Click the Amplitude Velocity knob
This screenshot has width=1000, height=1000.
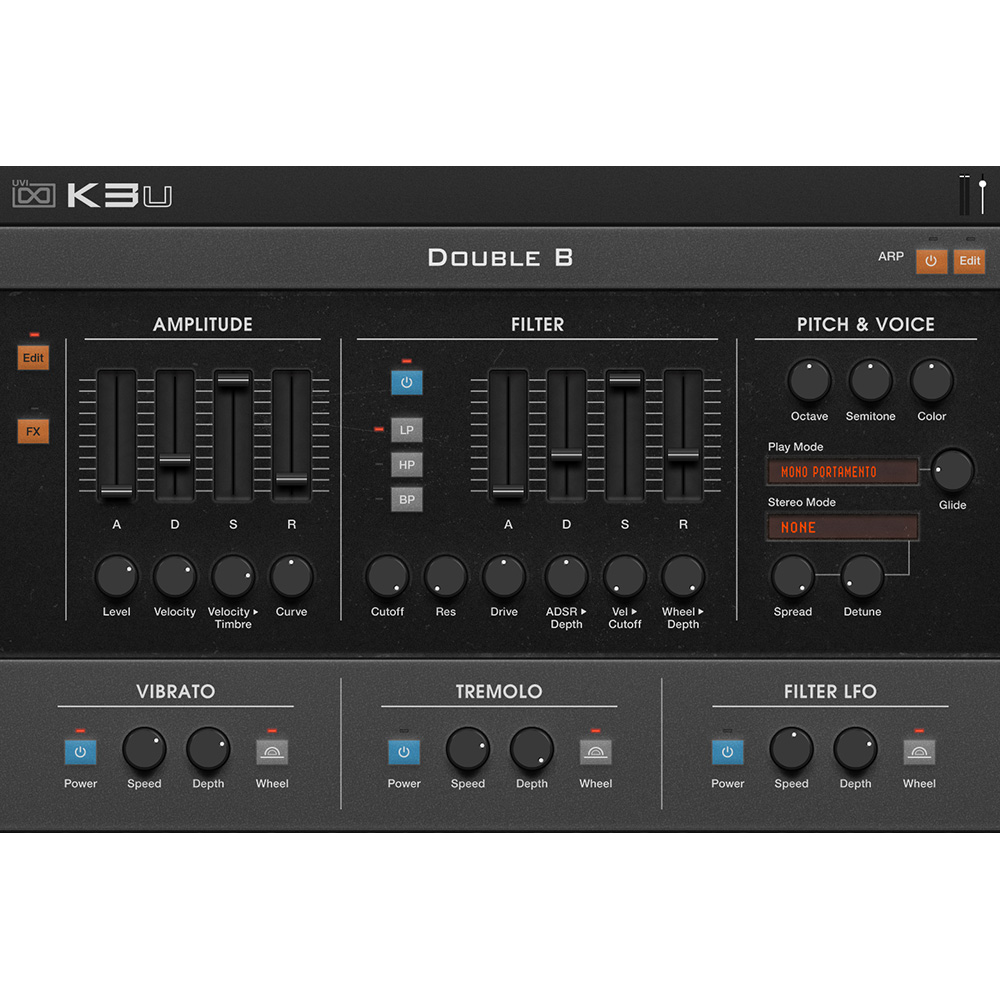(x=175, y=576)
